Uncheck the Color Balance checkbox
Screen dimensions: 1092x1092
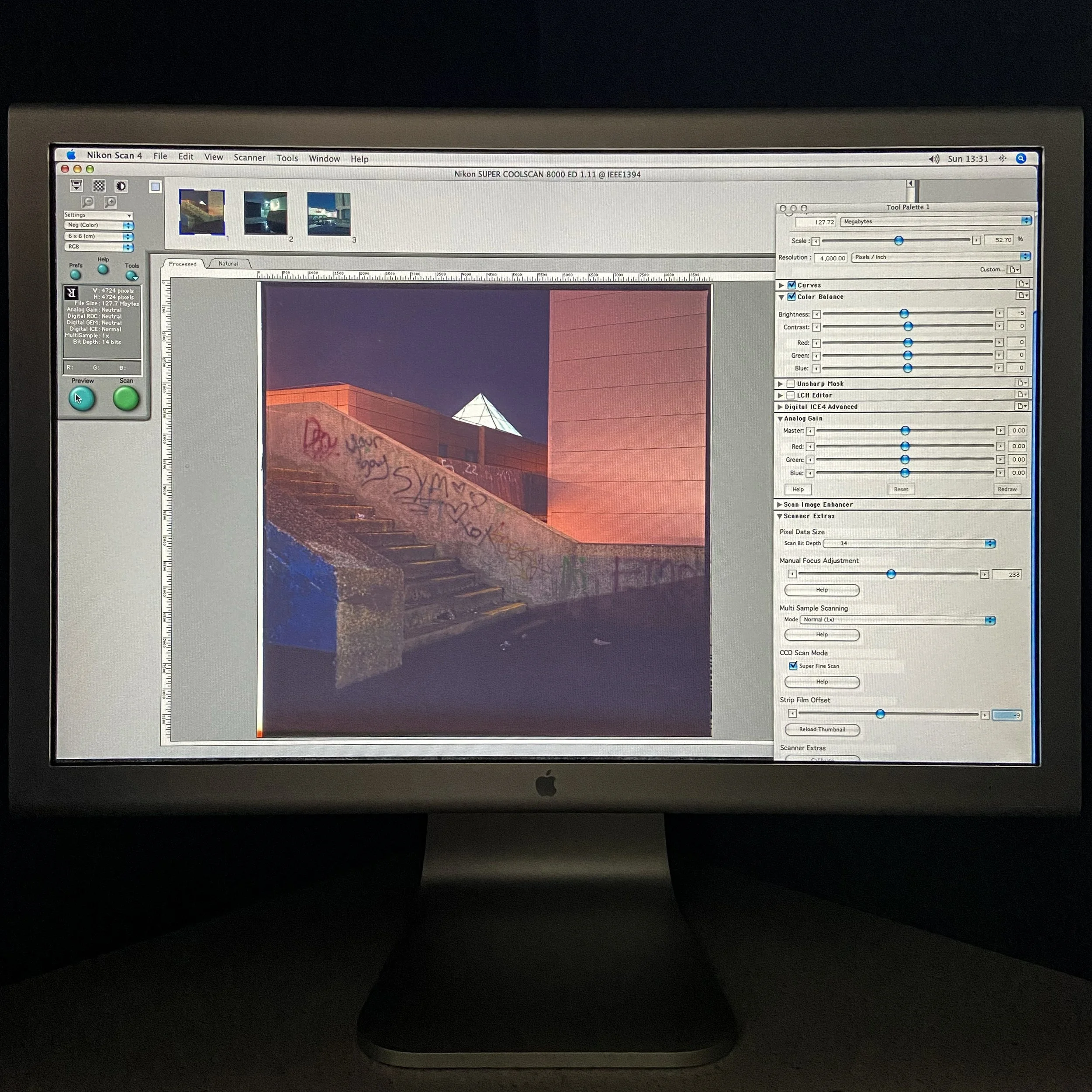pos(791,296)
